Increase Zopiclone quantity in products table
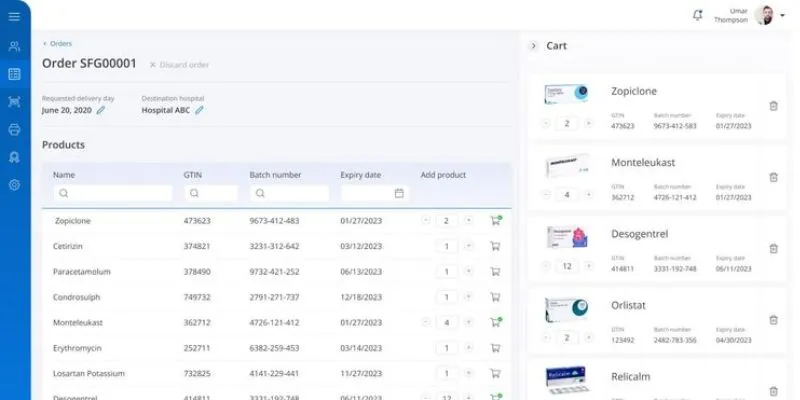The width and height of the screenshot is (800, 400). (x=468, y=220)
